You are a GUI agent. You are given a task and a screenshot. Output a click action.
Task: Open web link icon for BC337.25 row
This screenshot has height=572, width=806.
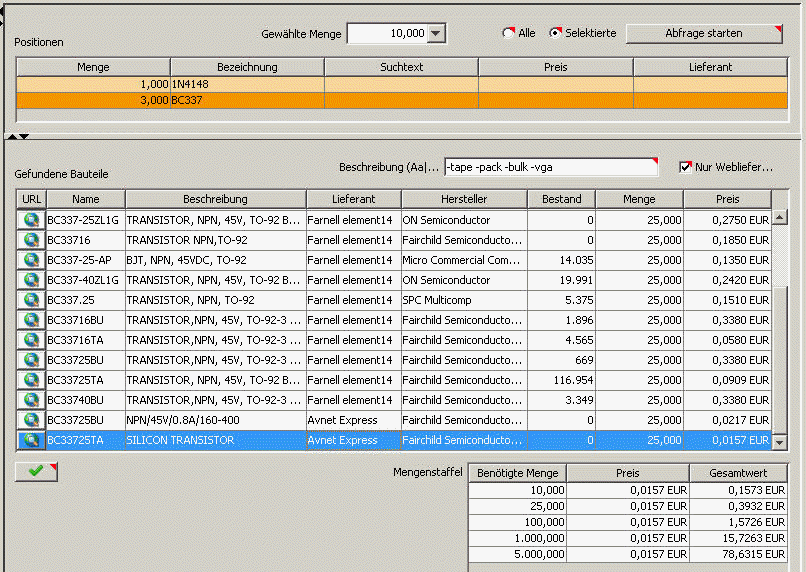[x=31, y=300]
